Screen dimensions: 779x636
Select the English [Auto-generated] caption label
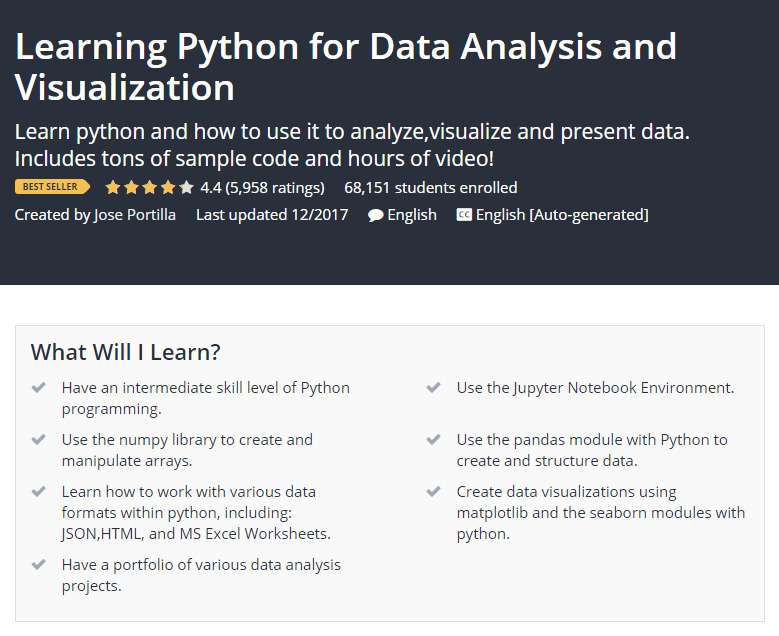point(562,214)
